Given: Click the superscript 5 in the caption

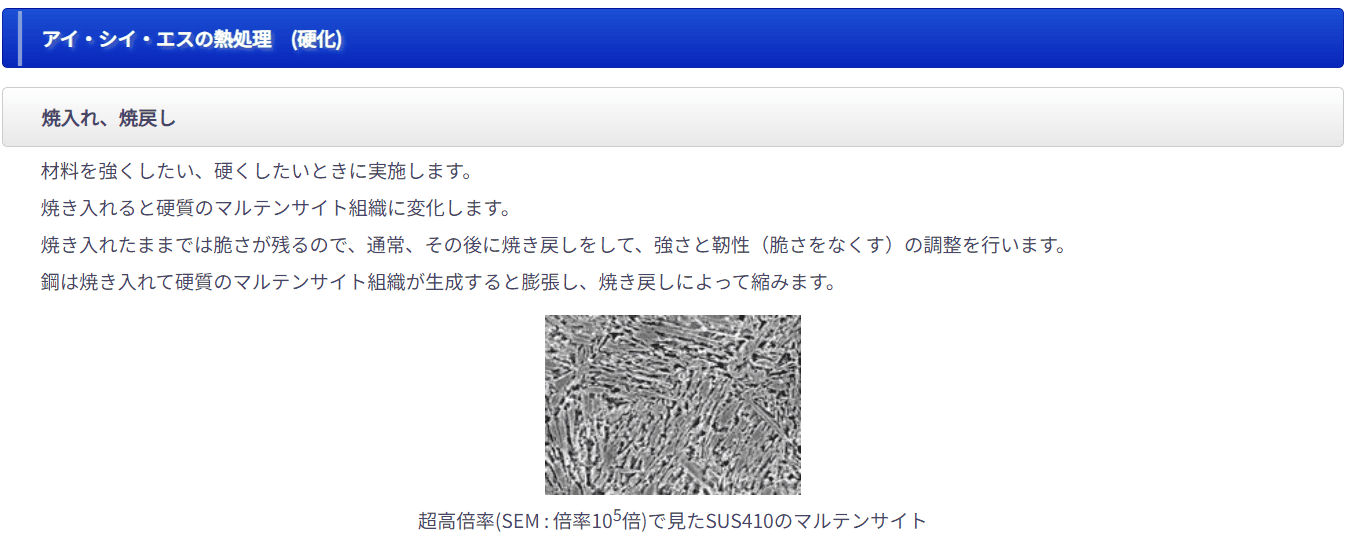Looking at the screenshot, I should click(x=617, y=515).
